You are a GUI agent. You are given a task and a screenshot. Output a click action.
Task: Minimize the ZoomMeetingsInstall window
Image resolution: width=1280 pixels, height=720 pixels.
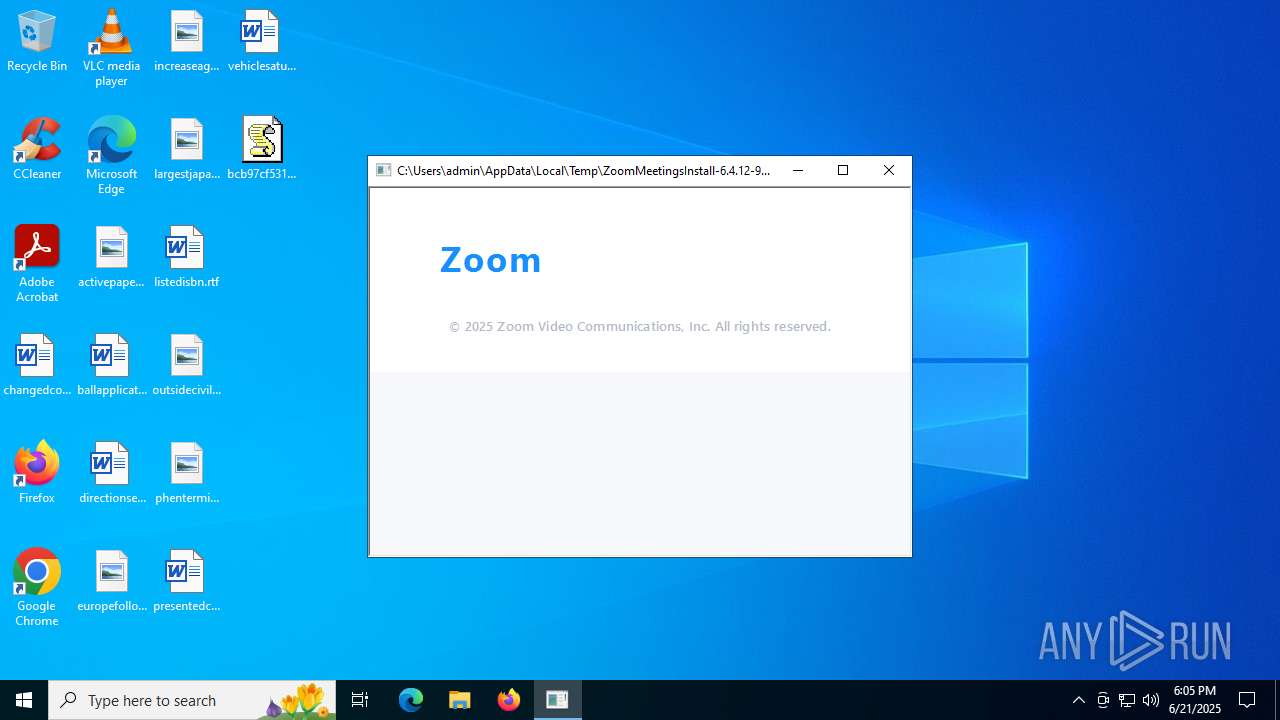point(798,171)
